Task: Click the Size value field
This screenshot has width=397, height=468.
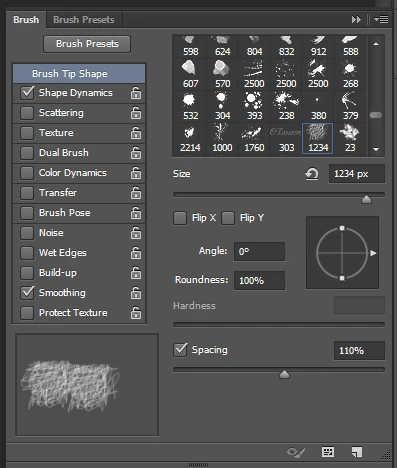Action: pyautogui.click(x=357, y=174)
